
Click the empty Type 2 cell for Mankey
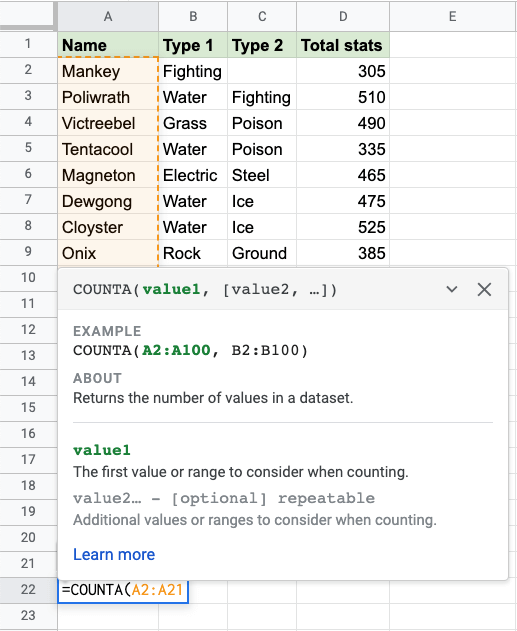tap(262, 71)
